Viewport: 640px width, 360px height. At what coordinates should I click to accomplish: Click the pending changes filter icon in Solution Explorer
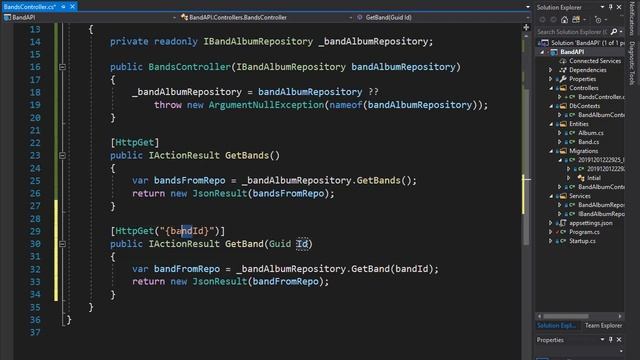[x=598, y=20]
